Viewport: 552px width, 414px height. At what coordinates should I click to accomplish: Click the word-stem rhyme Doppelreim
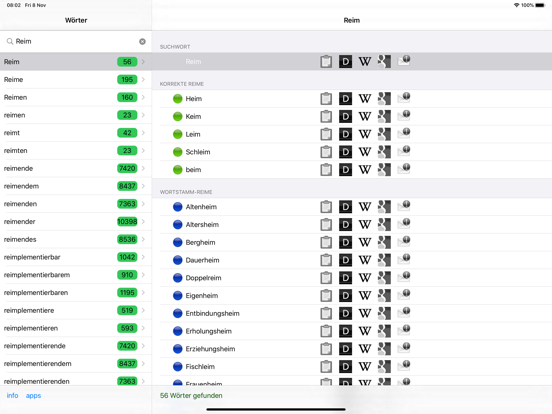click(x=203, y=278)
